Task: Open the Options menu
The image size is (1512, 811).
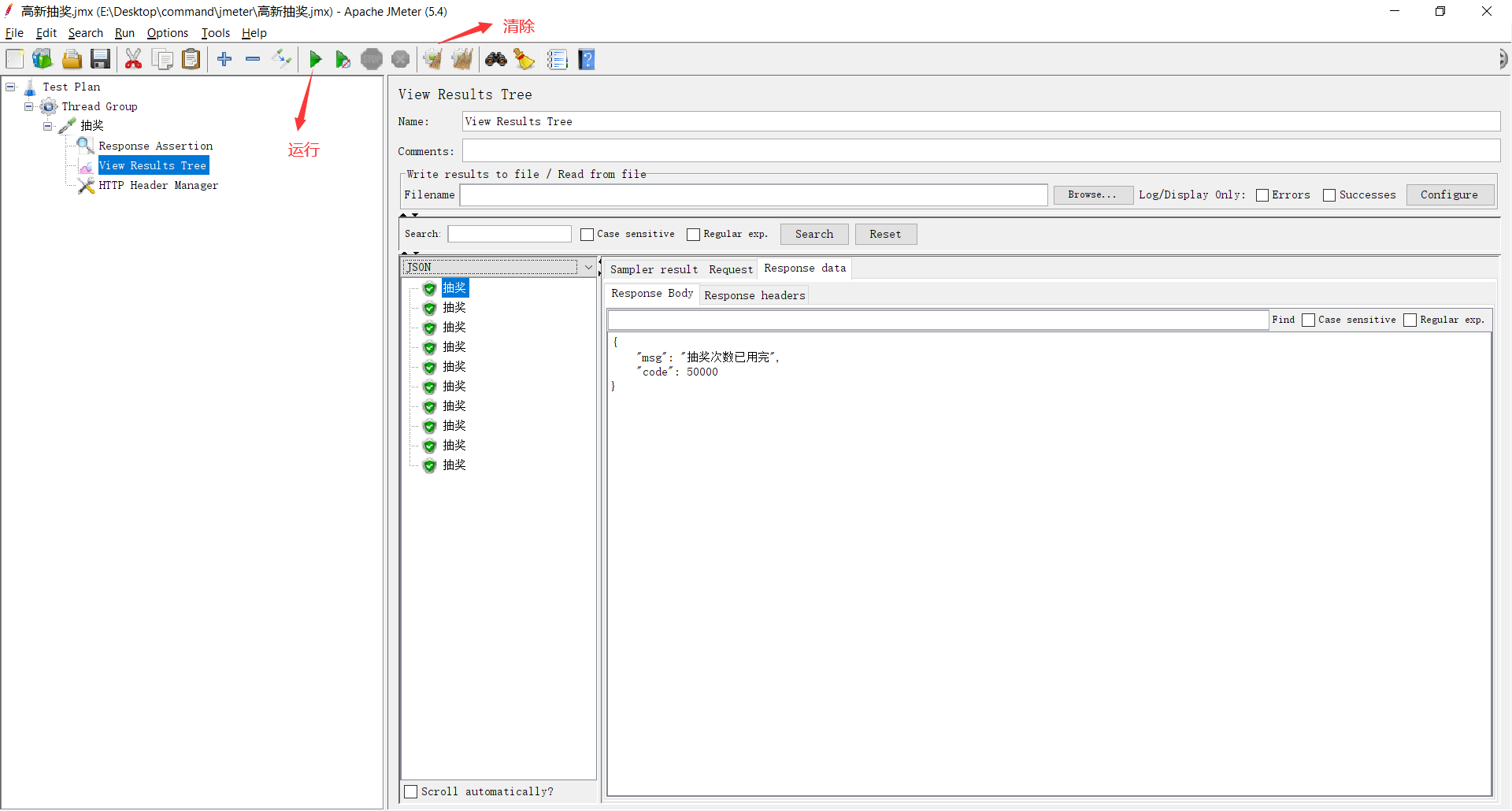Action: [x=168, y=33]
